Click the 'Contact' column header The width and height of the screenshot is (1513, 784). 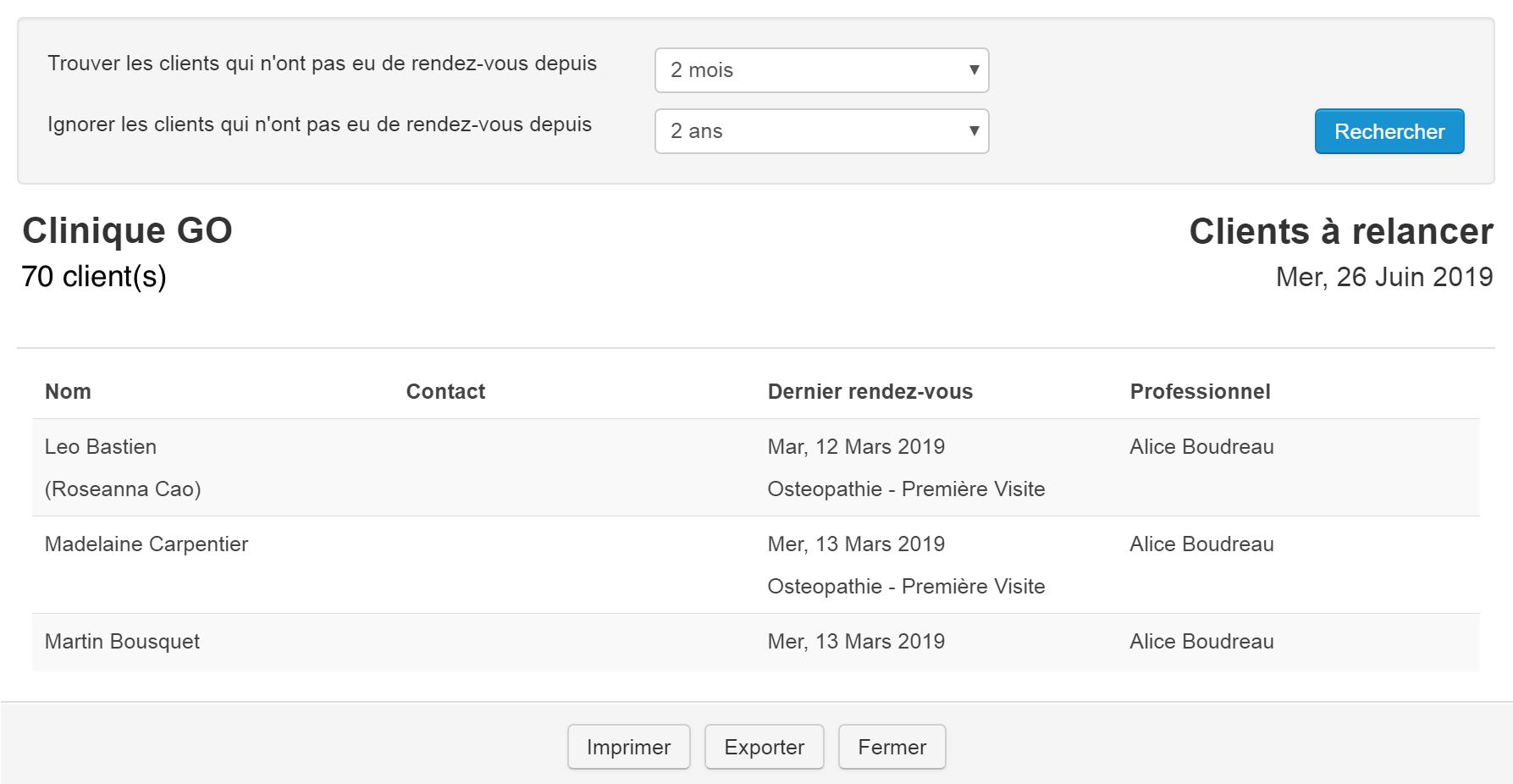(x=445, y=391)
